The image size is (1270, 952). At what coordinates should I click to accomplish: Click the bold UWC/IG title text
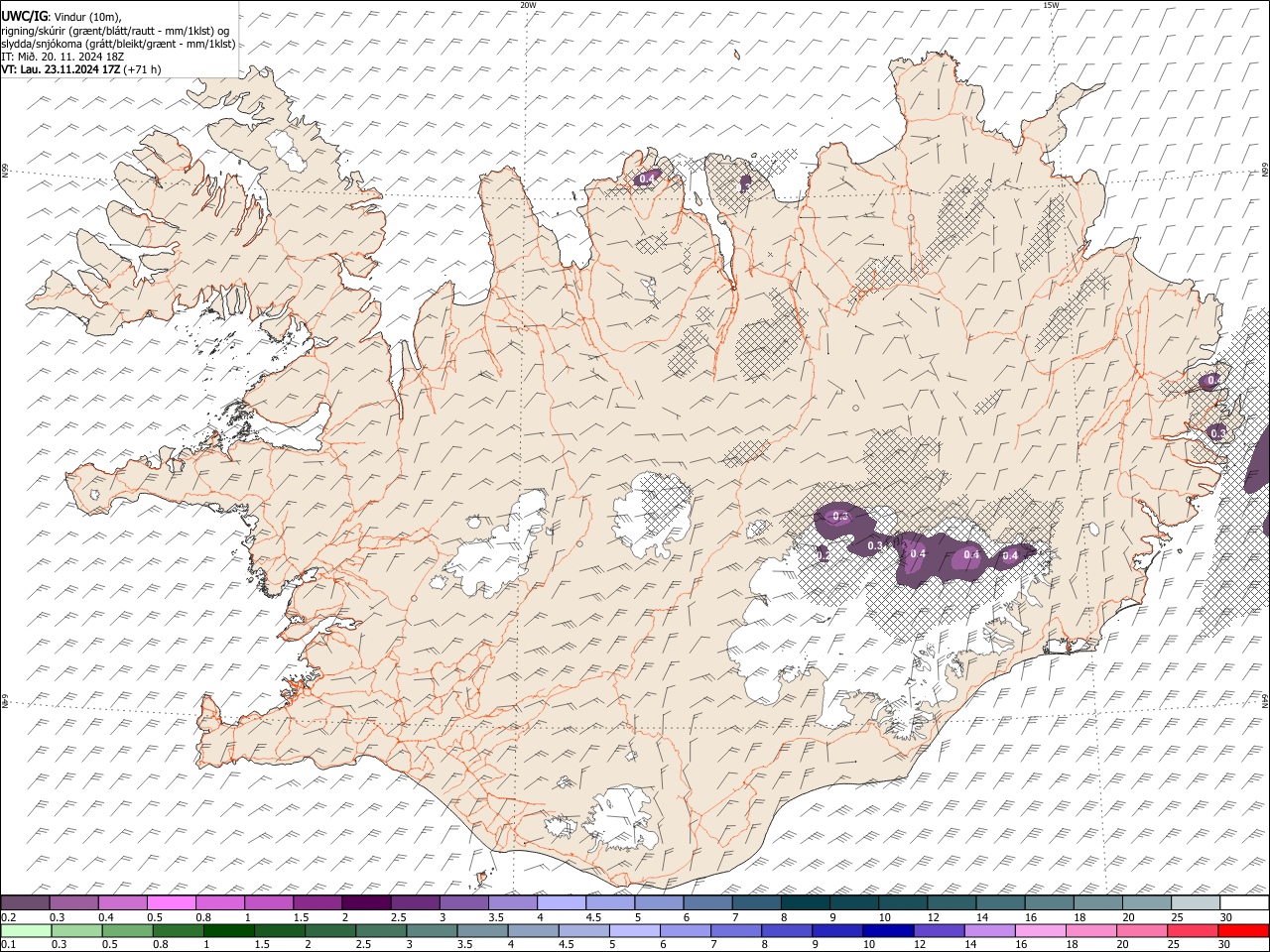[24, 17]
